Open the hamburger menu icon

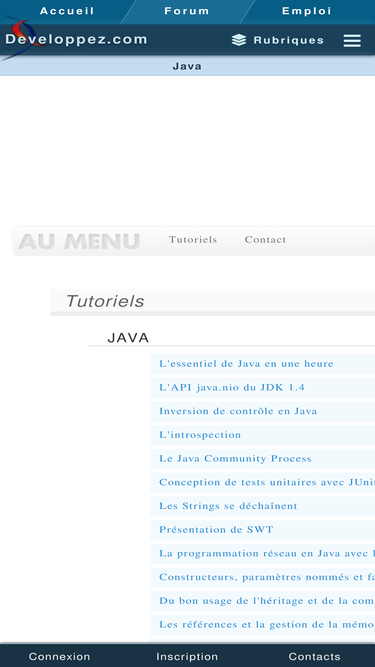pos(352,40)
